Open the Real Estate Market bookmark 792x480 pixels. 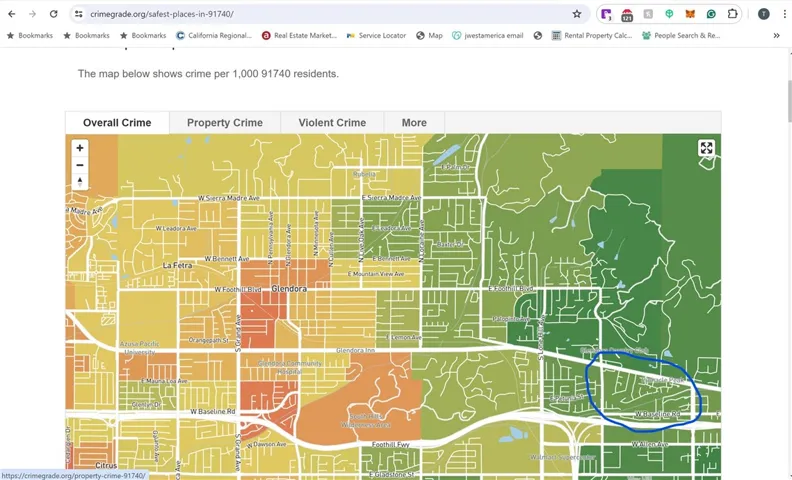pyautogui.click(x=299, y=35)
